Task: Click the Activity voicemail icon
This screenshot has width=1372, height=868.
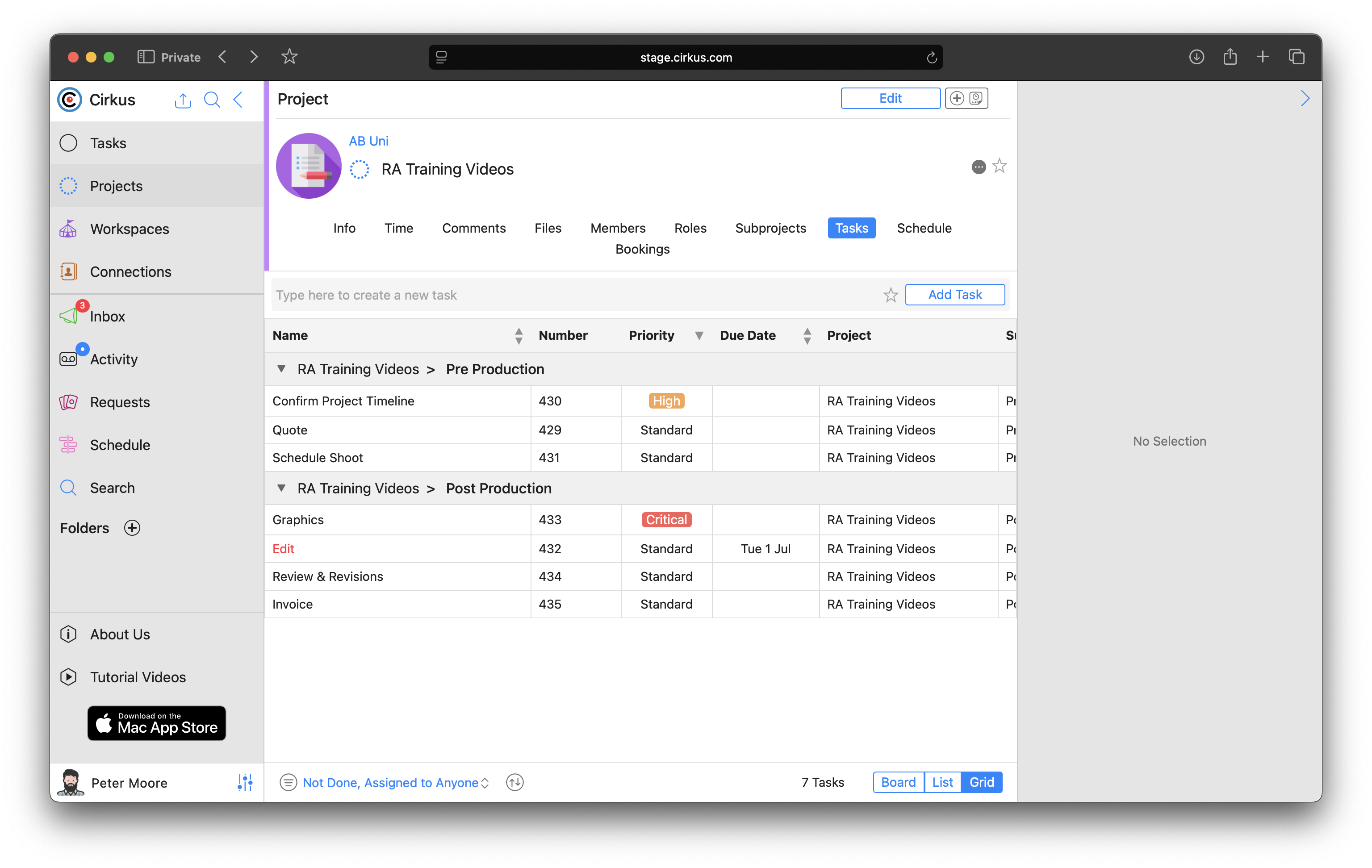Action: tap(68, 359)
